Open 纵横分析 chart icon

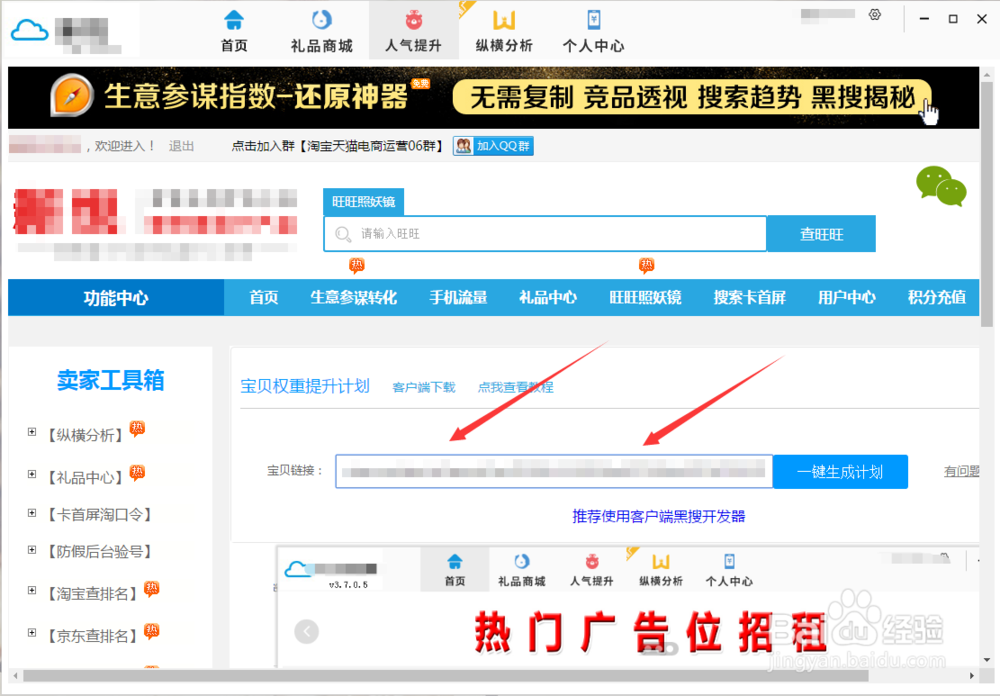504,20
